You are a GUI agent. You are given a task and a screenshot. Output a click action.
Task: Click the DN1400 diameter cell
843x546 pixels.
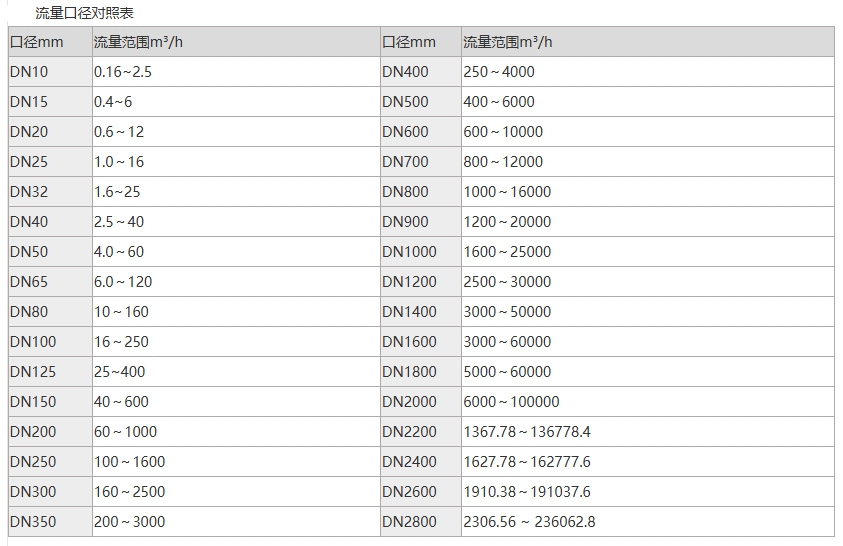[x=409, y=312]
